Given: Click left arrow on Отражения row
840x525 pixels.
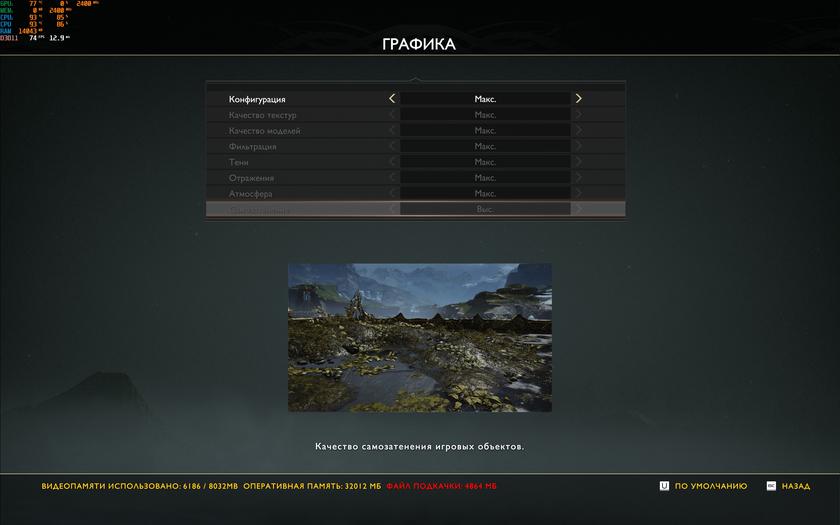Looking at the screenshot, I should (x=392, y=178).
